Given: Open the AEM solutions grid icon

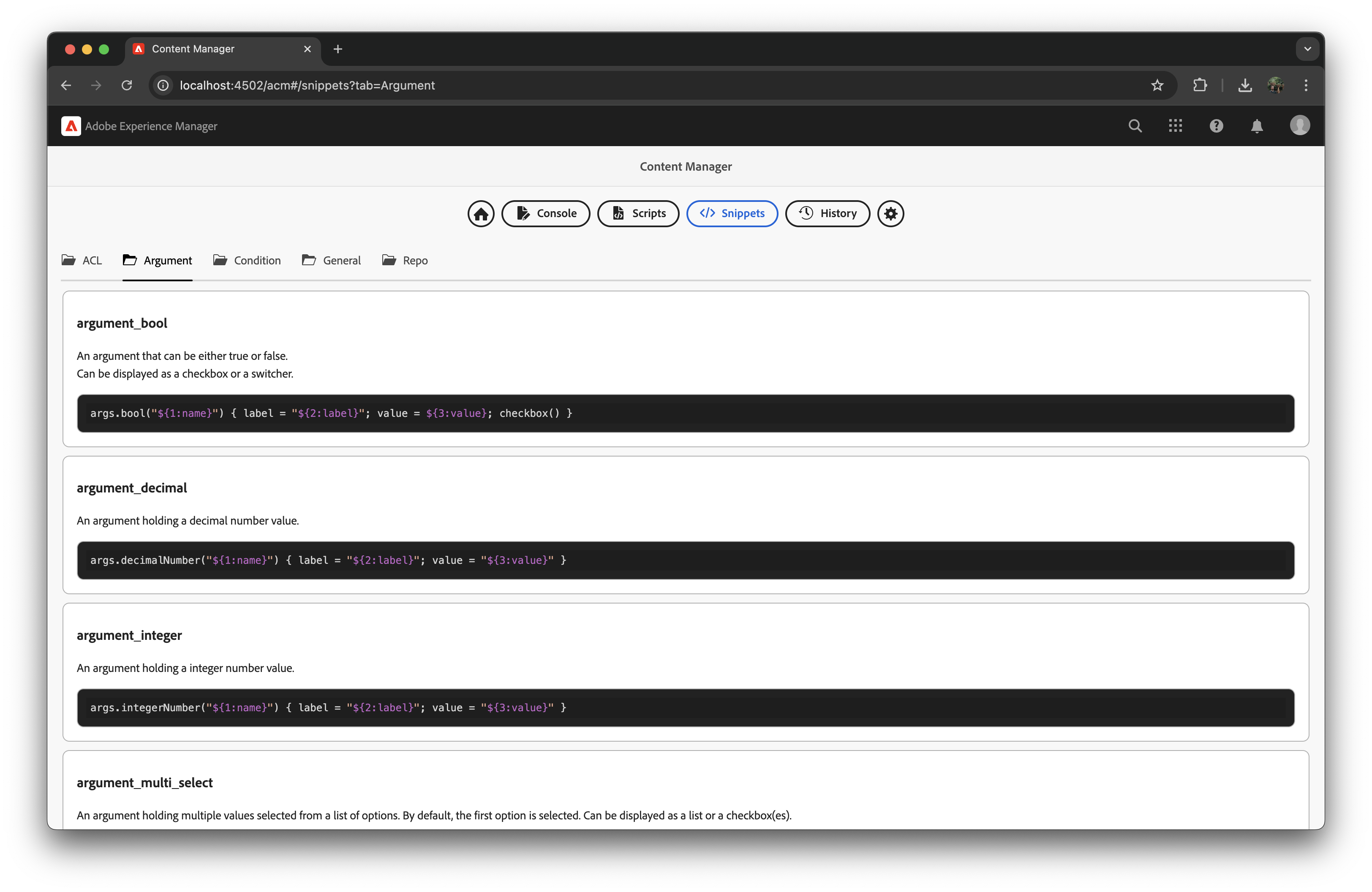Looking at the screenshot, I should [x=1176, y=125].
